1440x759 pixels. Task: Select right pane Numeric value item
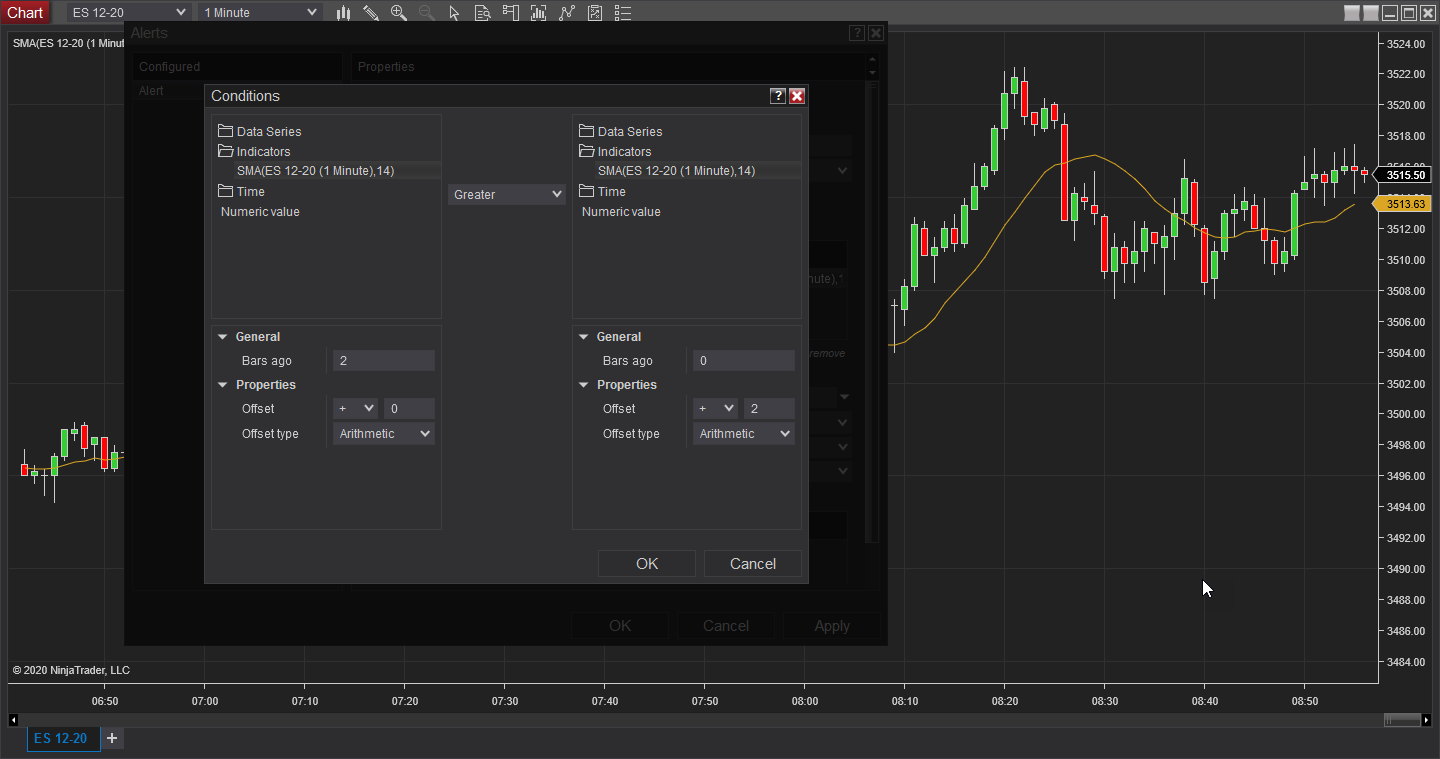(x=621, y=212)
